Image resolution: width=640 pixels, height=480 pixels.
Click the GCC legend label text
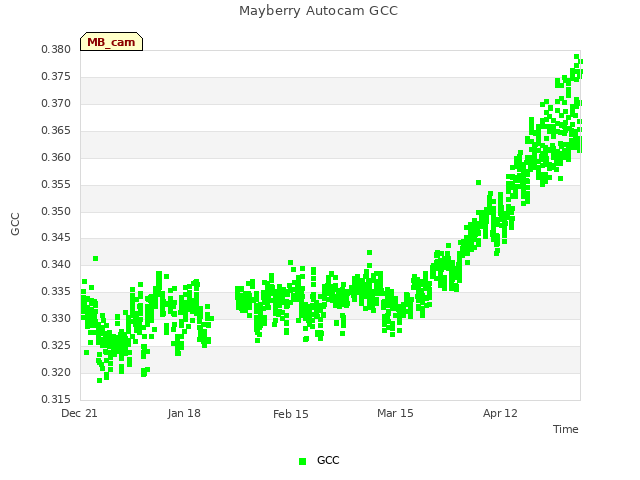(x=328, y=460)
